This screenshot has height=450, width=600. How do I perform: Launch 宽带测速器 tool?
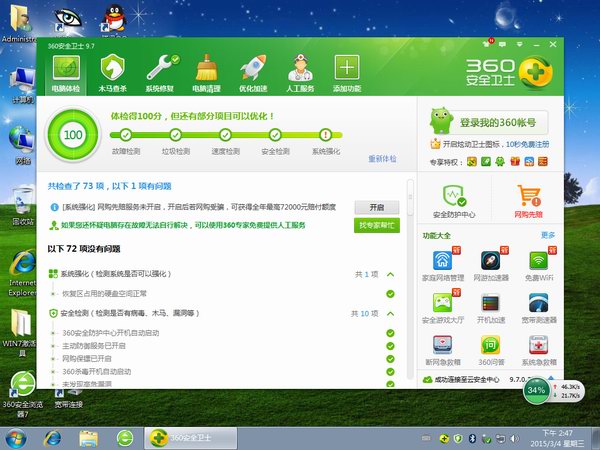click(x=539, y=308)
